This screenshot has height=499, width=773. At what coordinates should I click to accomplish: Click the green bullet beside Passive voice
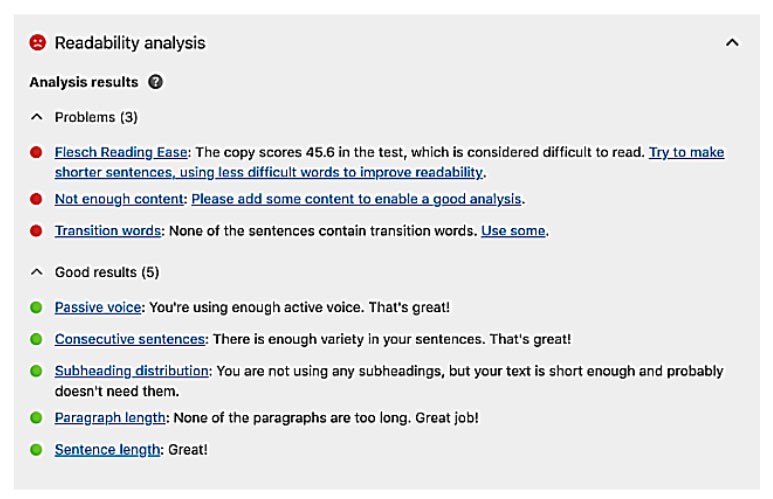click(37, 307)
